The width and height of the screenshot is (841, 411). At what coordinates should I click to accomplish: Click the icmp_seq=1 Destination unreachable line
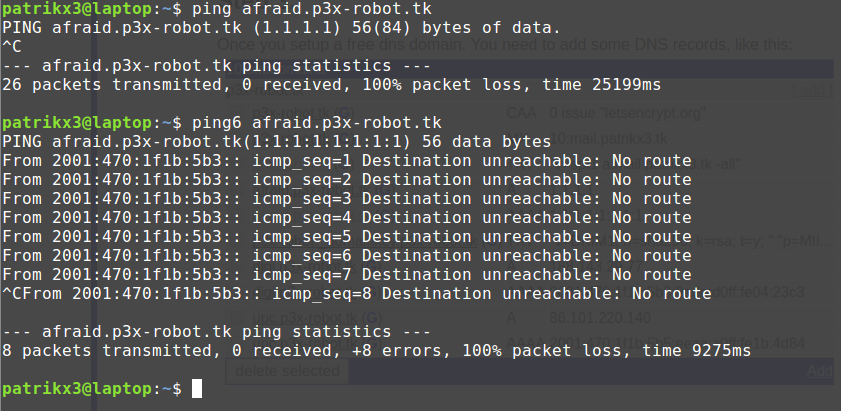tap(347, 160)
